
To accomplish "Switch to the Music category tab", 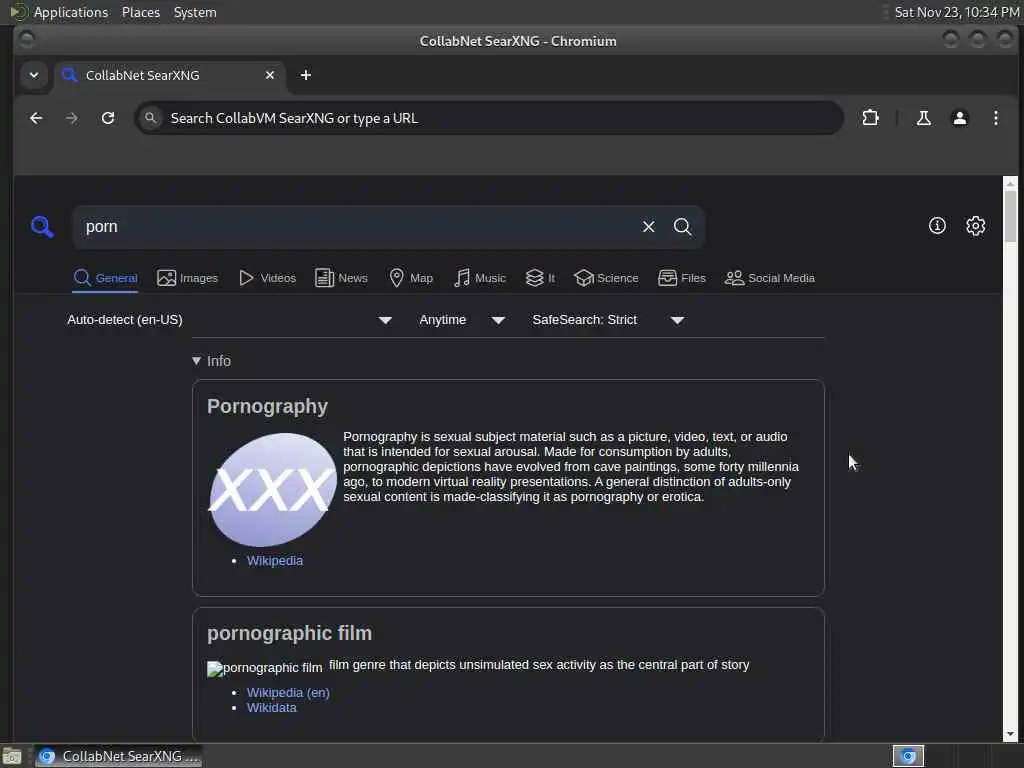I will click(x=480, y=278).
